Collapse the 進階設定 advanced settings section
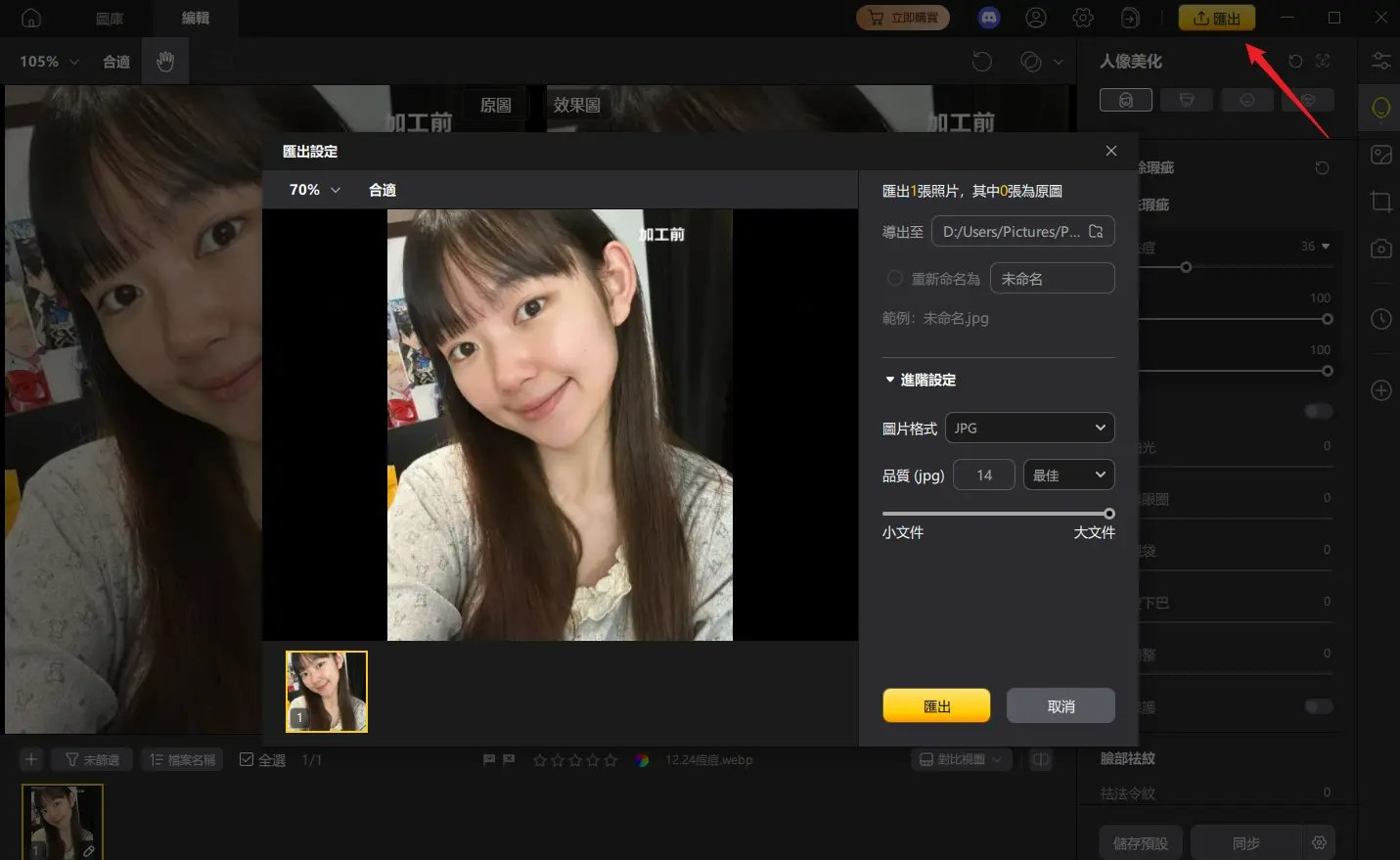1400x860 pixels. [x=889, y=380]
